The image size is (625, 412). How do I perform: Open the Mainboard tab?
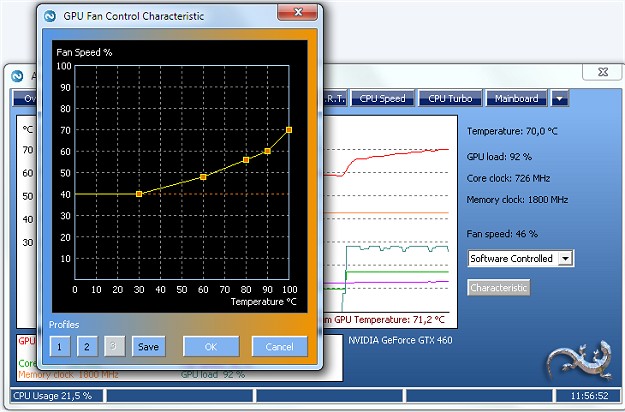[516, 98]
